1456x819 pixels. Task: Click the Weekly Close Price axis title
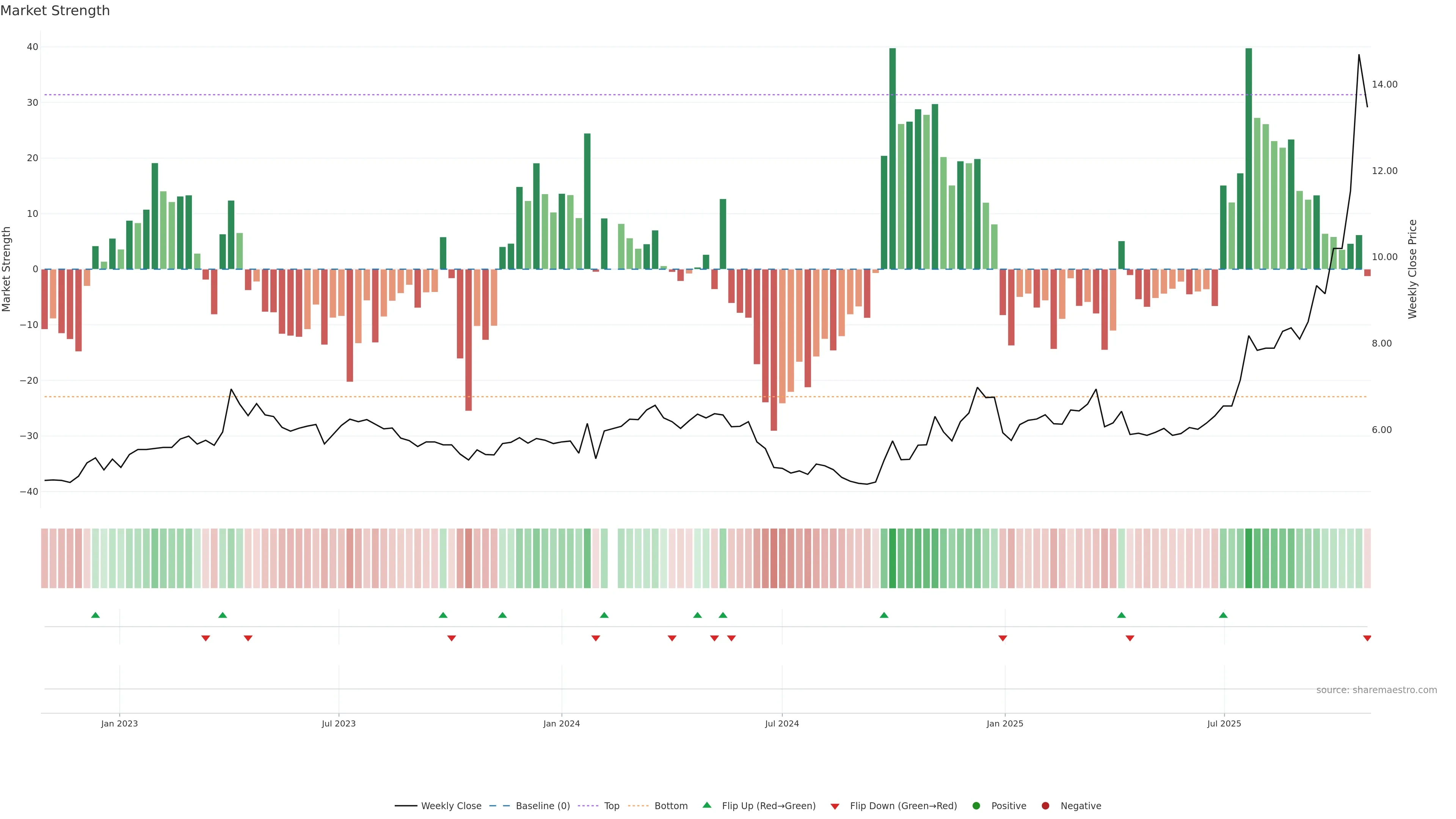point(1412,269)
